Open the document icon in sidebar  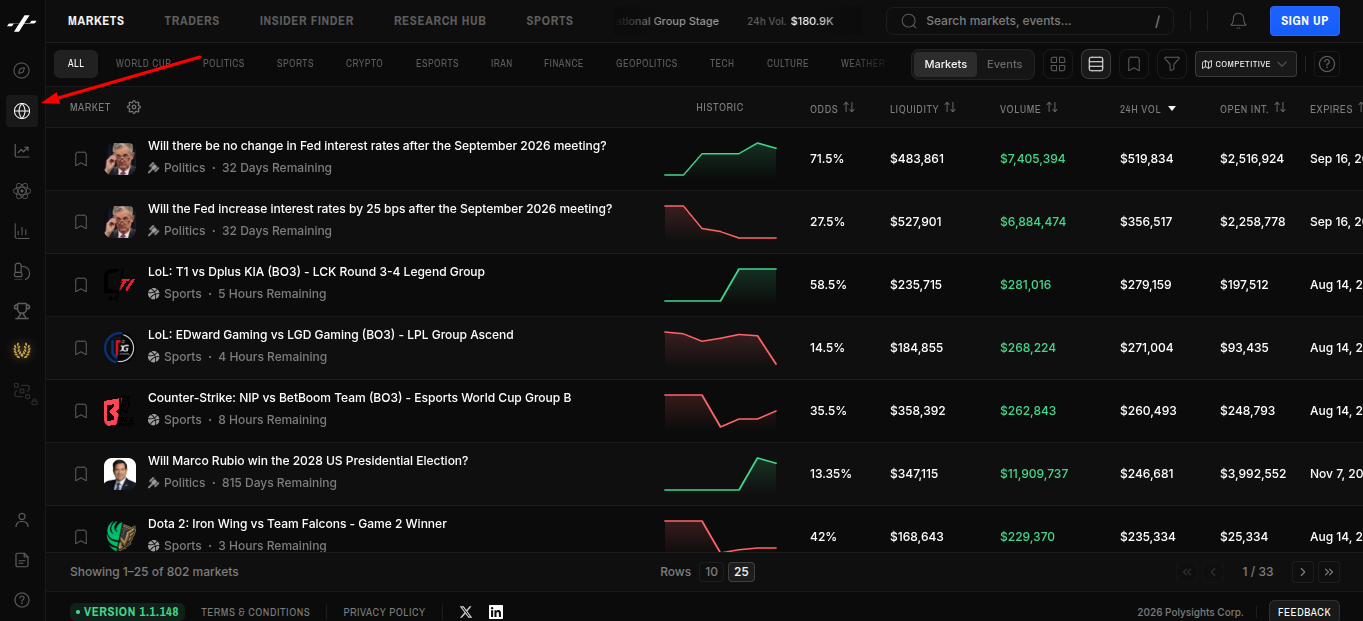(x=22, y=560)
